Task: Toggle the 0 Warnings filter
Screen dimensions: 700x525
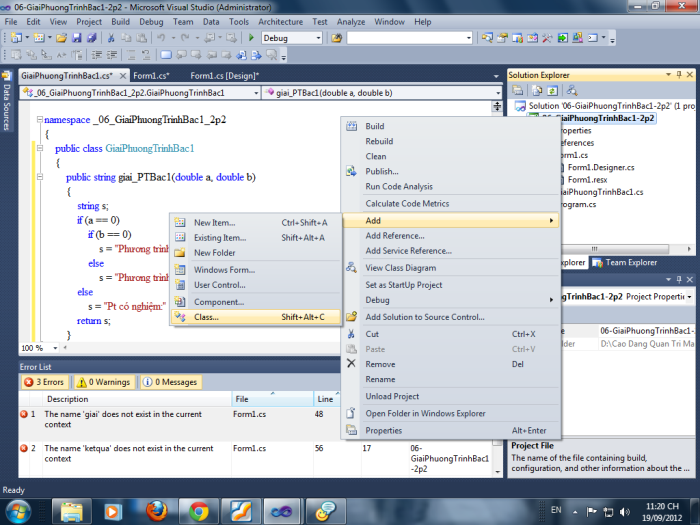Action: point(104,382)
